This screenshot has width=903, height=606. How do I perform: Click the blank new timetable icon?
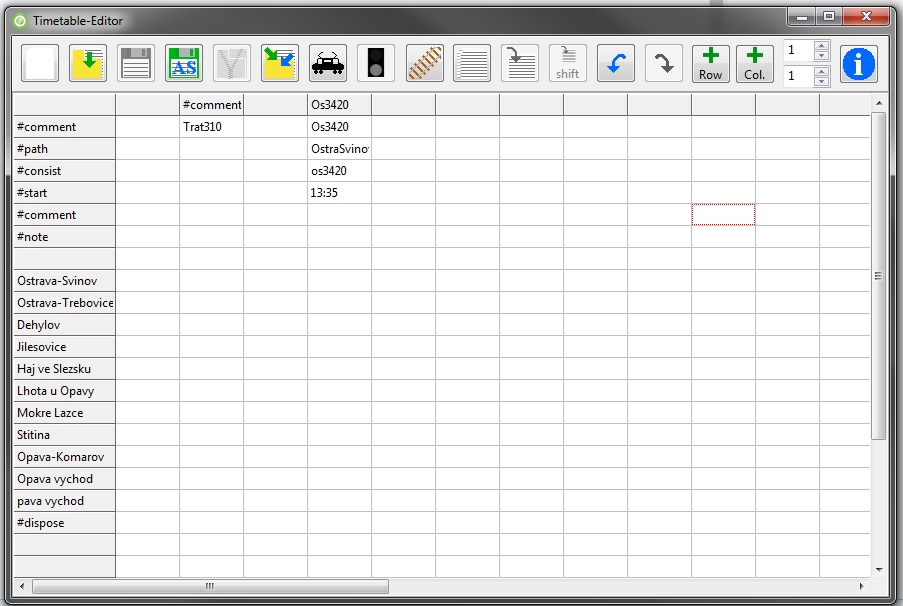tap(40, 64)
